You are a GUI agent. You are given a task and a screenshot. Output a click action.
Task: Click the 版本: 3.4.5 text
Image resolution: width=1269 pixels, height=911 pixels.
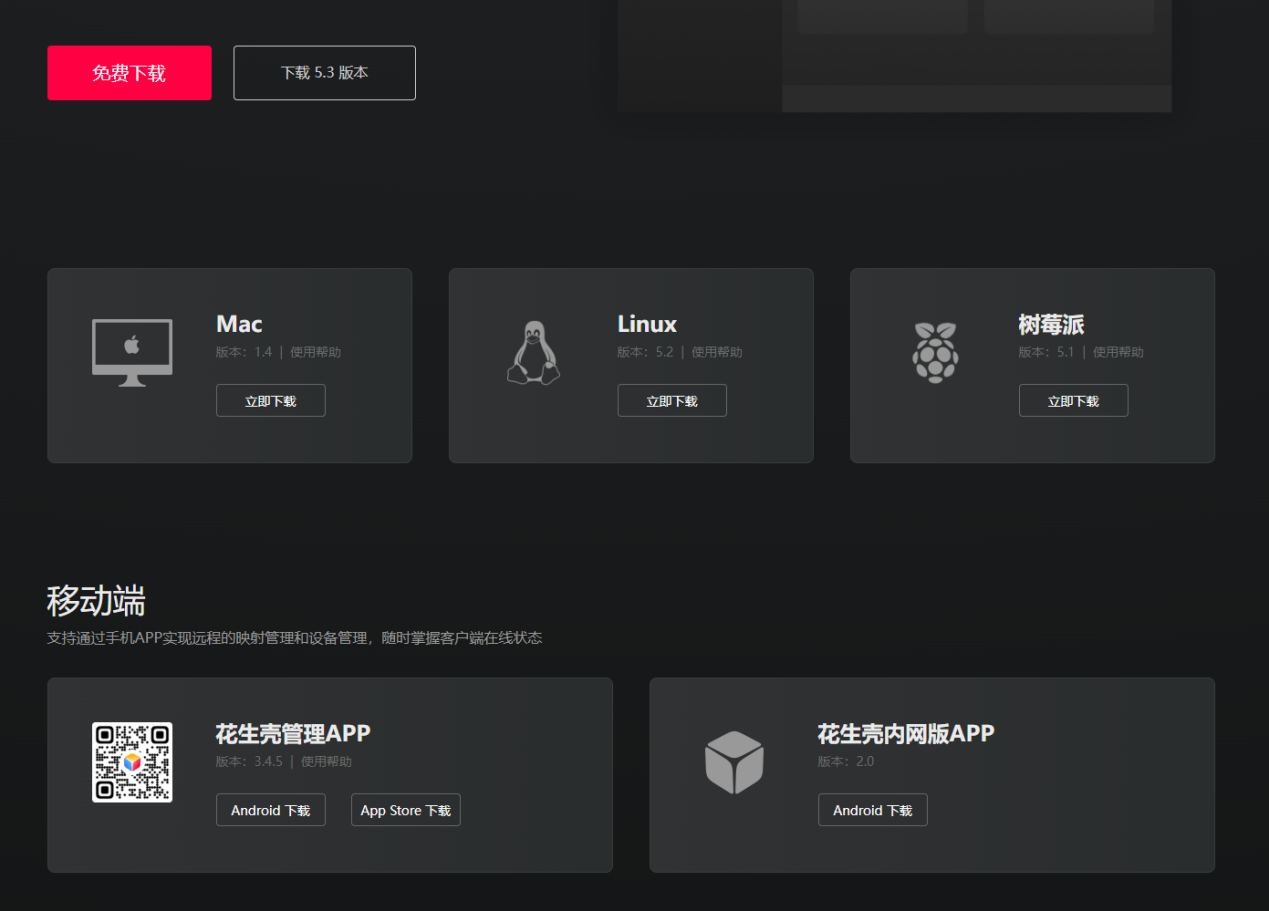(250, 762)
